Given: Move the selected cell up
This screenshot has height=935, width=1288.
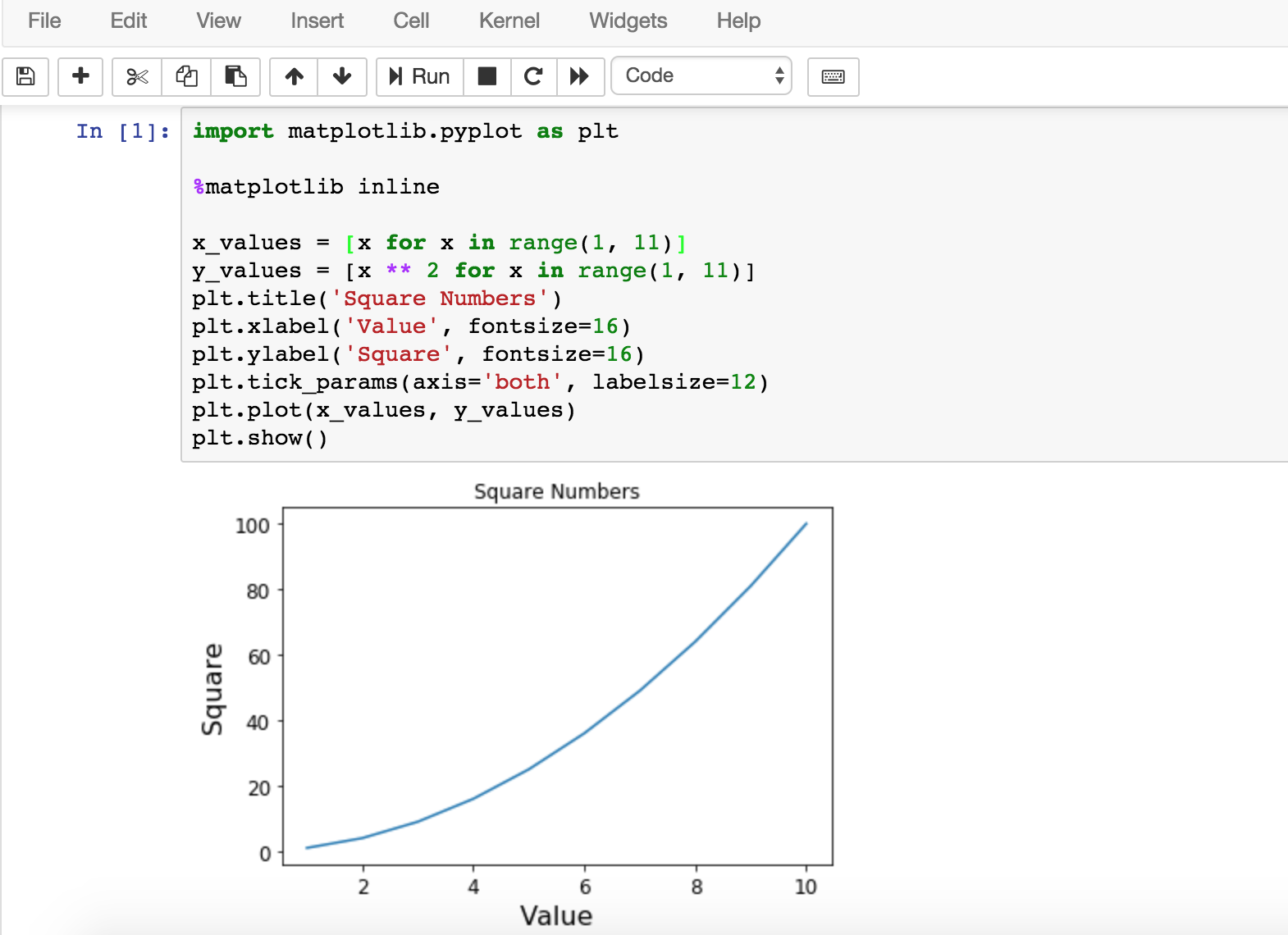Looking at the screenshot, I should tap(294, 76).
